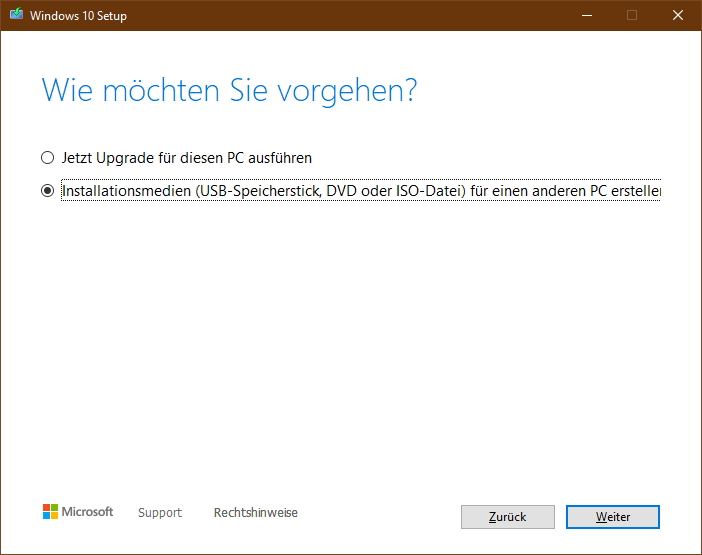Go back with the Zurück button
Viewport: 702px width, 555px height.
pyautogui.click(x=508, y=517)
